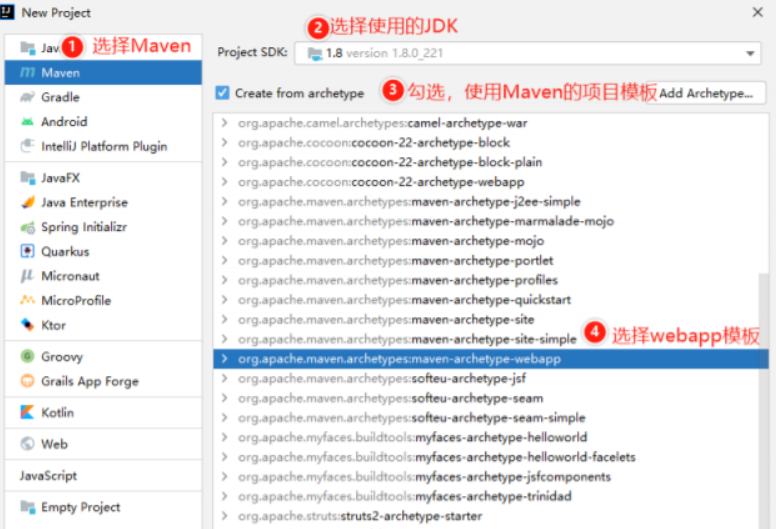Expand the cocoon-22-archetype-block entry
This screenshot has width=776, height=529.
[225, 143]
